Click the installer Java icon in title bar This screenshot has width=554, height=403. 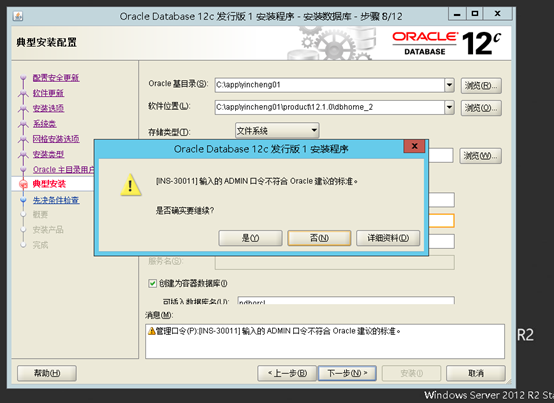coord(18,16)
